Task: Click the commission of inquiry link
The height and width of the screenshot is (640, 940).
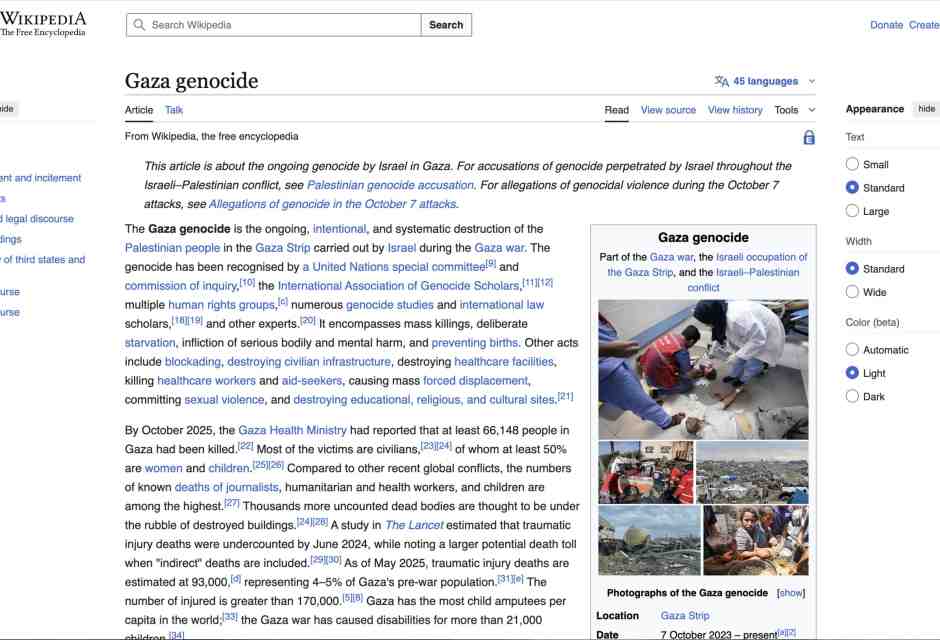Action: (181, 286)
